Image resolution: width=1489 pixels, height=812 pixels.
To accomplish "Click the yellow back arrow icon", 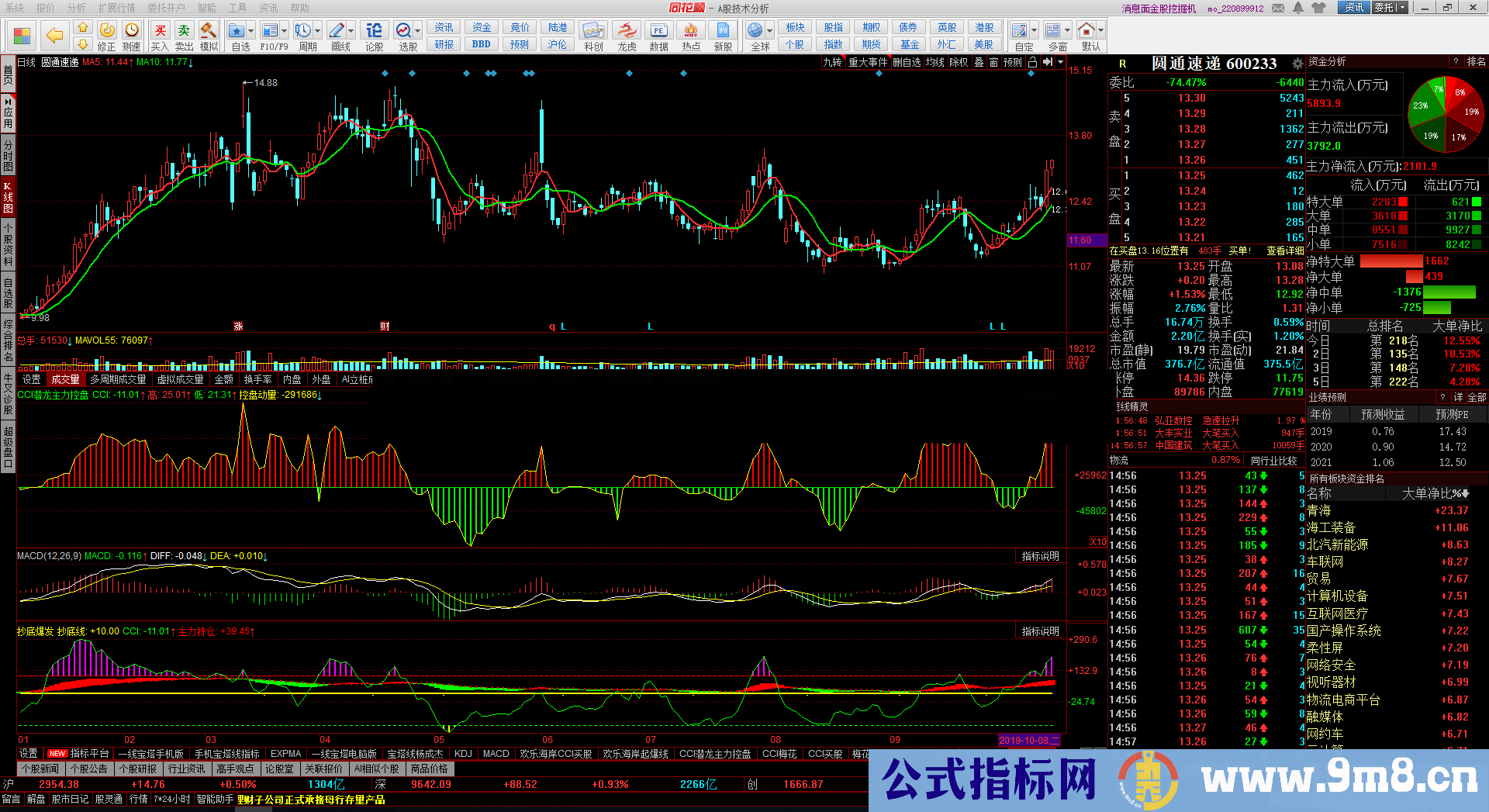I will click(x=54, y=35).
